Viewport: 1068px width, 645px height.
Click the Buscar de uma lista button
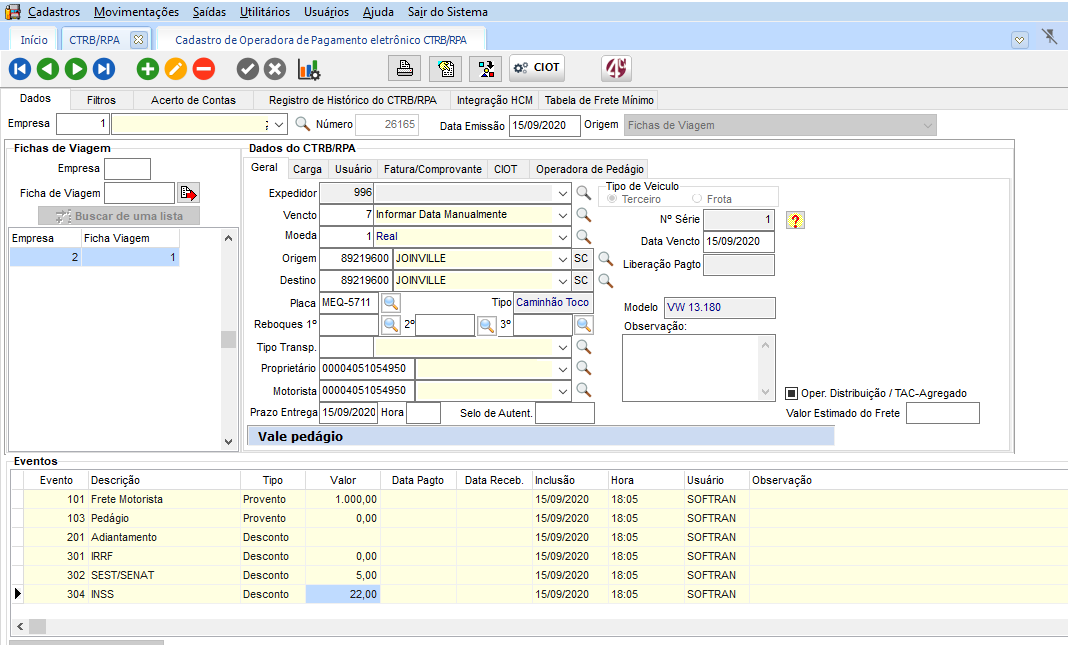[x=118, y=216]
